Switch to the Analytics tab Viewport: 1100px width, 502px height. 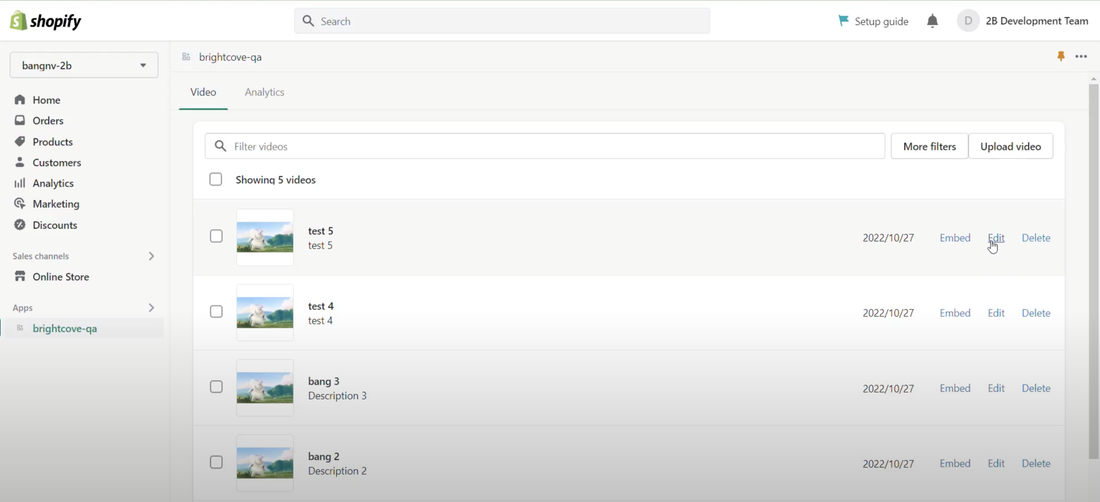[x=264, y=92]
